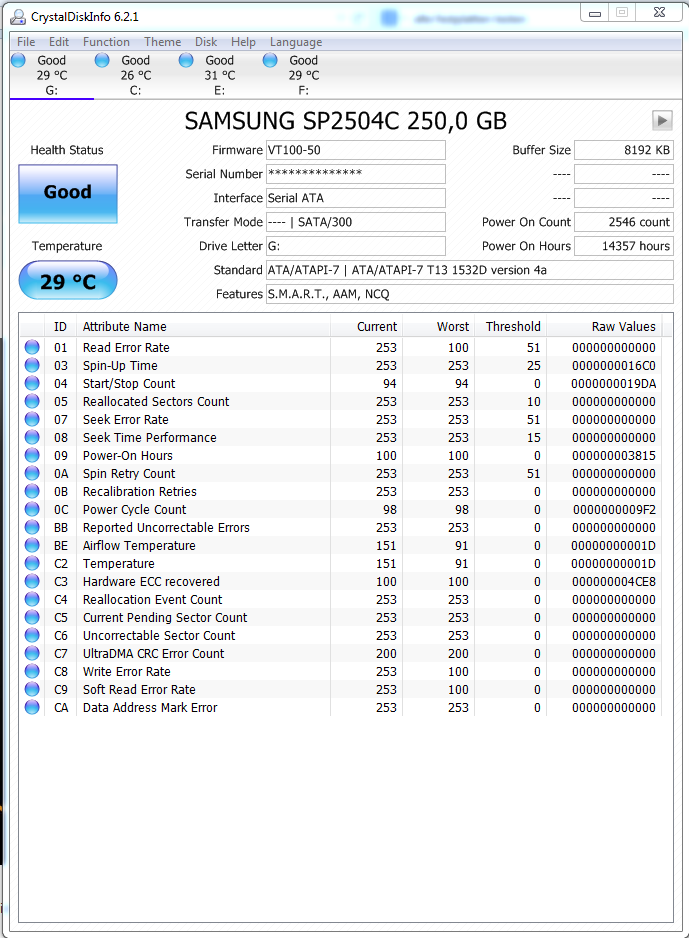Click status icon for Soft Read Error Rate
The height and width of the screenshot is (938, 689).
pyautogui.click(x=32, y=689)
